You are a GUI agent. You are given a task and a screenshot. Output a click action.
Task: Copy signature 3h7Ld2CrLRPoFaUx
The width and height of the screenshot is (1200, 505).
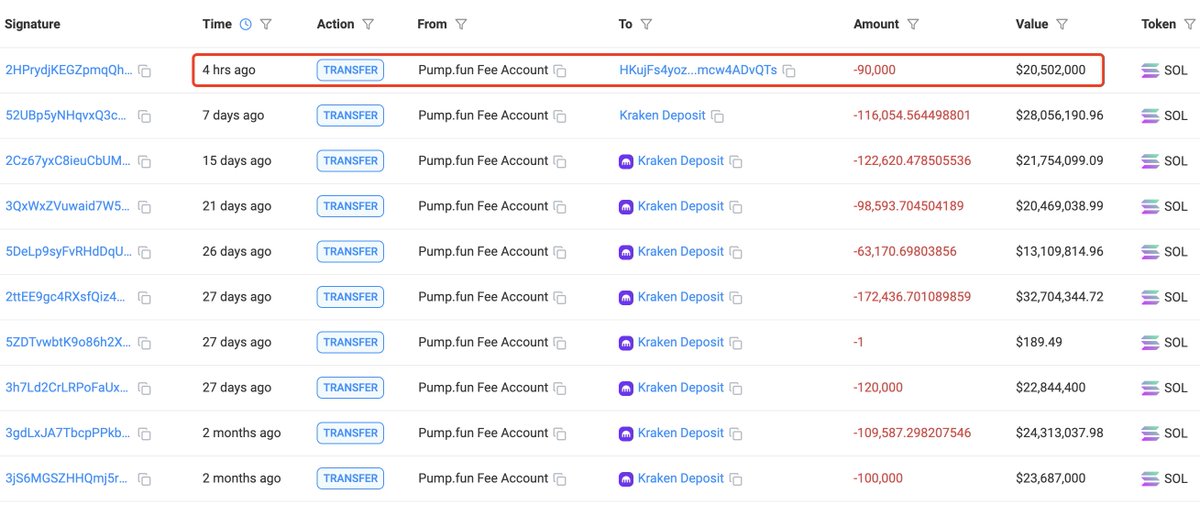coord(145,388)
